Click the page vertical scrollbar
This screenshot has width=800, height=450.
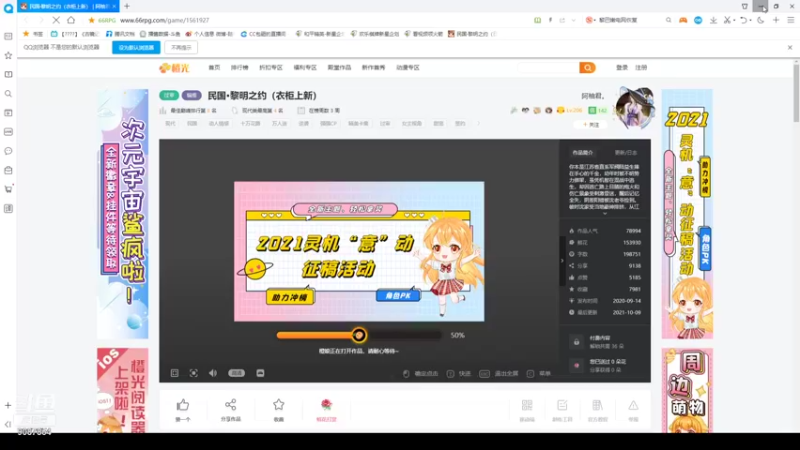pos(796,92)
